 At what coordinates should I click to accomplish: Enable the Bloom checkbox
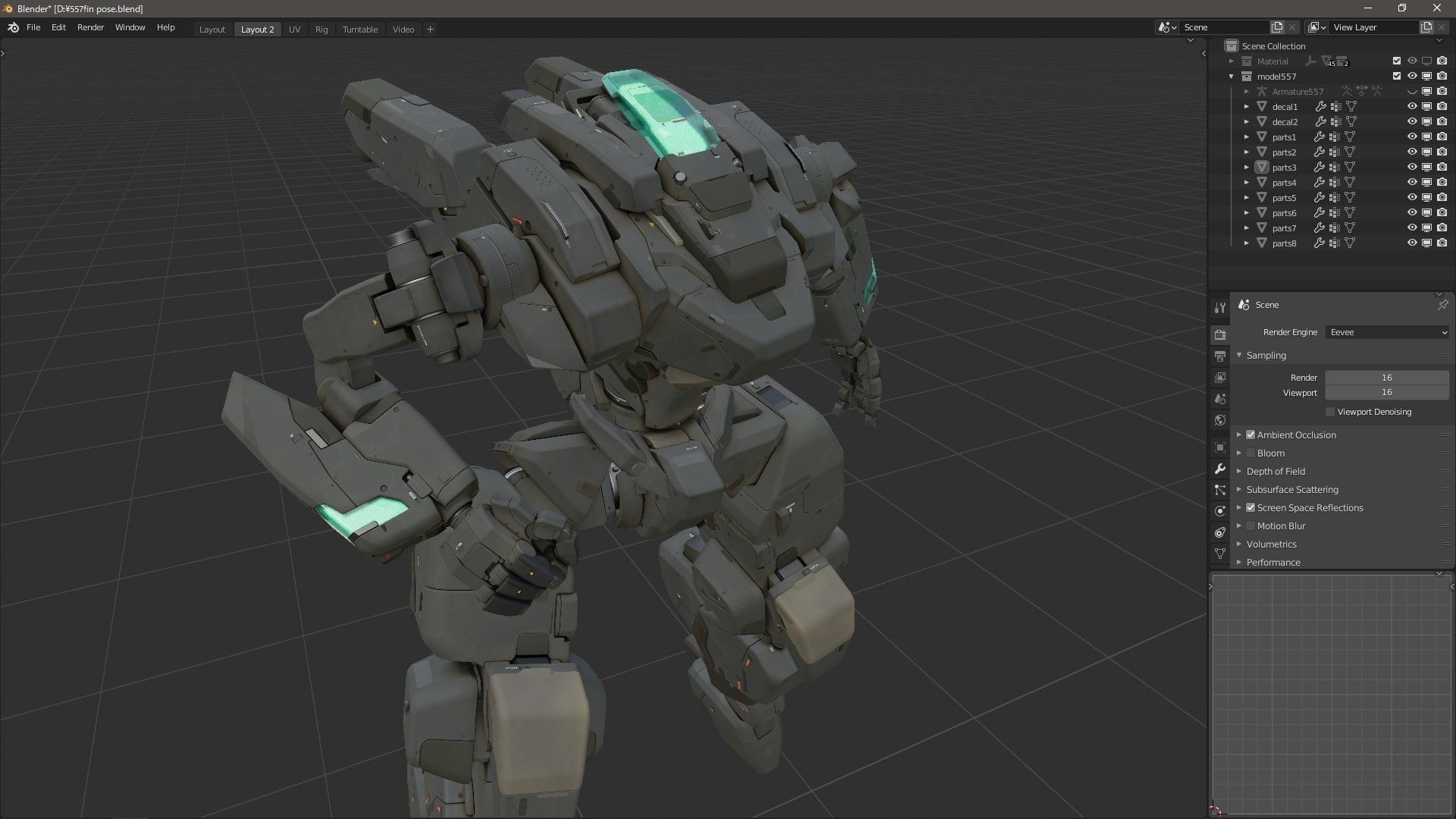click(1250, 453)
